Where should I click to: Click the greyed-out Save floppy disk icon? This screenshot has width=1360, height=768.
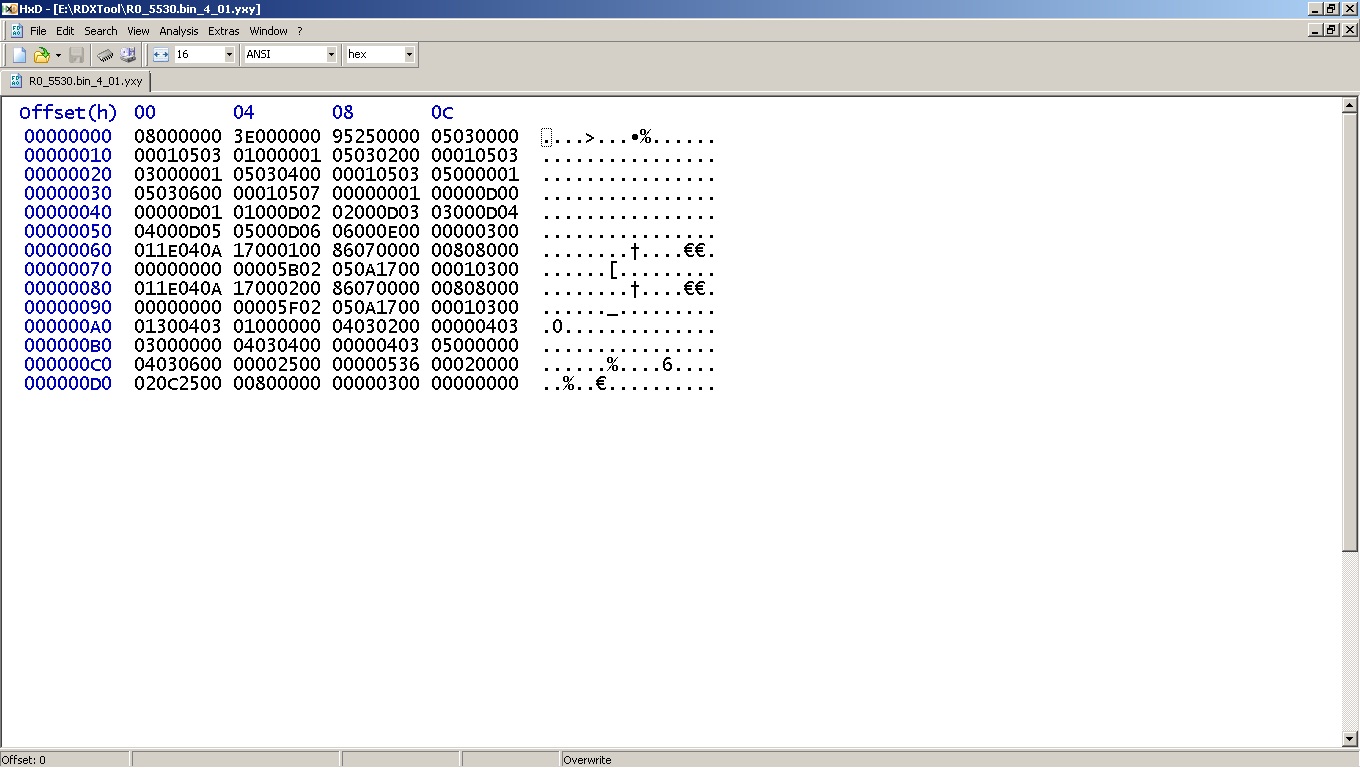point(77,55)
